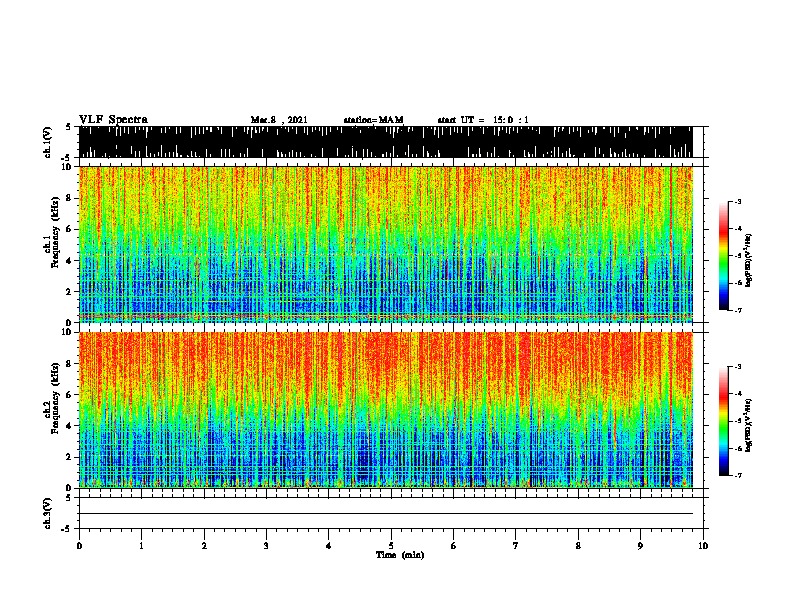Click the ch.2 color bar "log(PSD)" unit label
The image size is (792, 612).
pos(749,425)
